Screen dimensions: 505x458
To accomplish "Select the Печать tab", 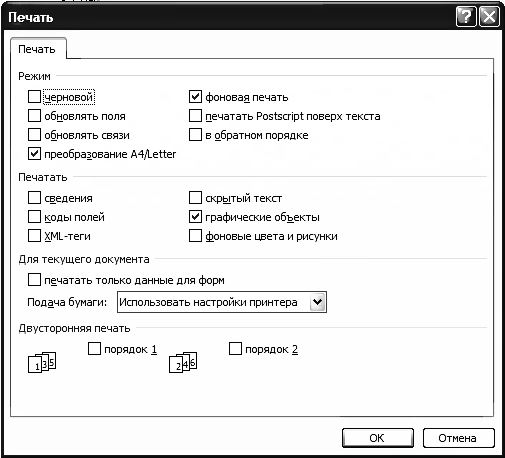I will pyautogui.click(x=37, y=49).
